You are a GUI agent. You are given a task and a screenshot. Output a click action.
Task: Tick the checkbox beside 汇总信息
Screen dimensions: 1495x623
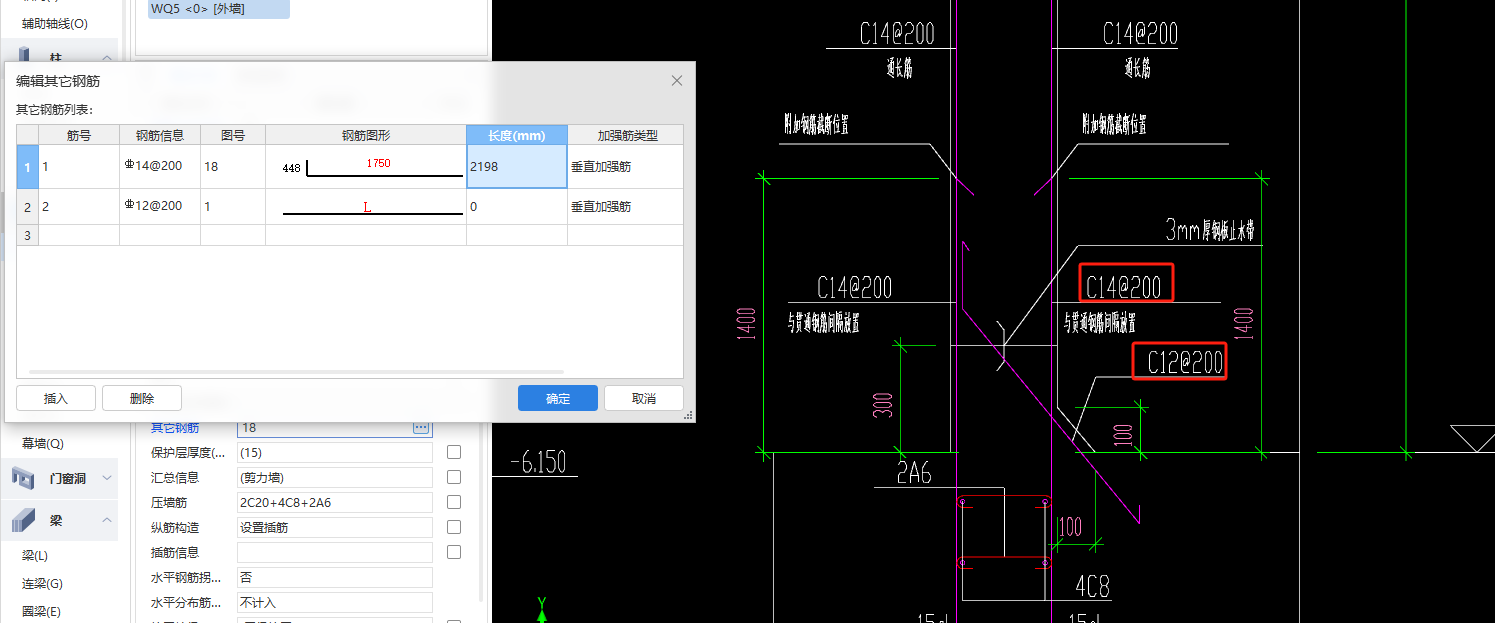(454, 478)
